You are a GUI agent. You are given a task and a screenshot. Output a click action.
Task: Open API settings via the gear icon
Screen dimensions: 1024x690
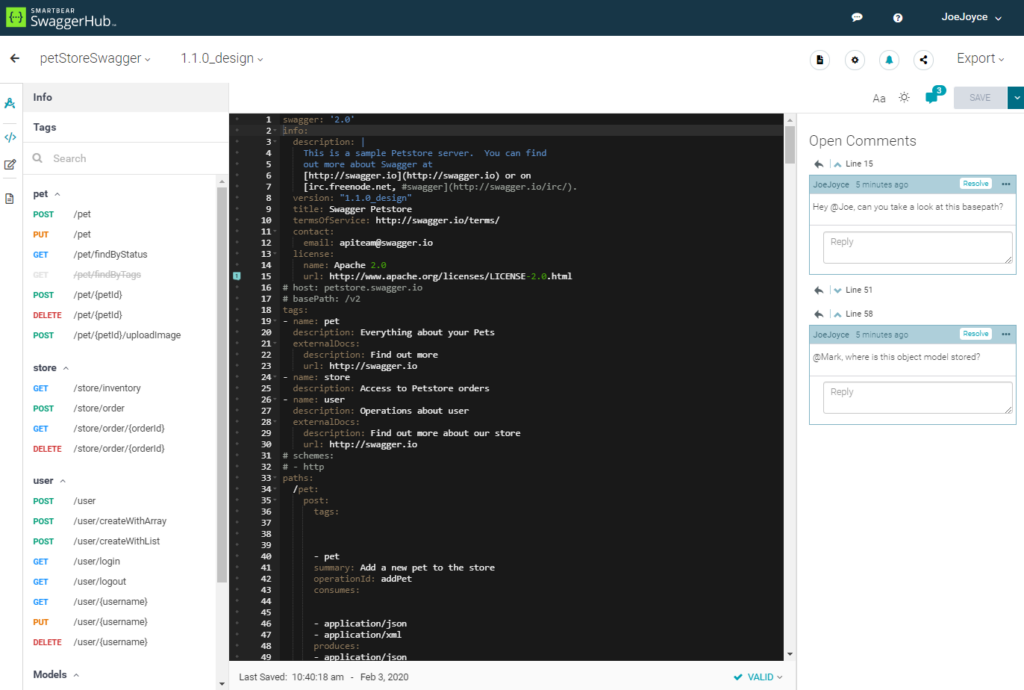[x=854, y=60]
